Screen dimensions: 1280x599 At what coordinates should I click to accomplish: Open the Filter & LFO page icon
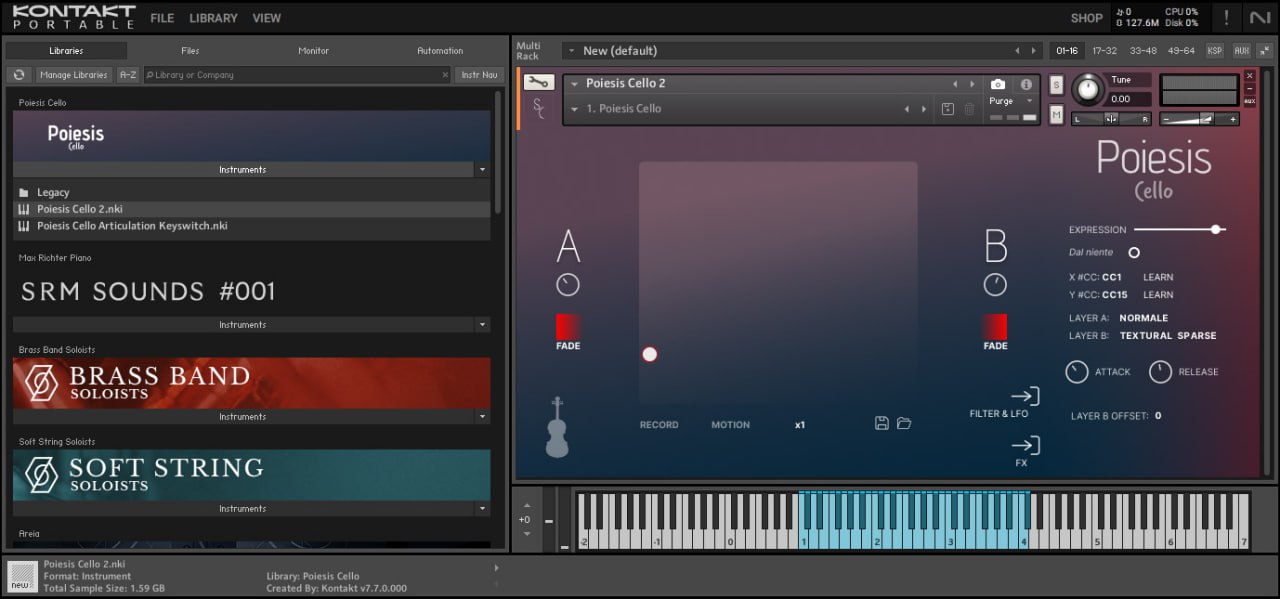tap(1025, 397)
